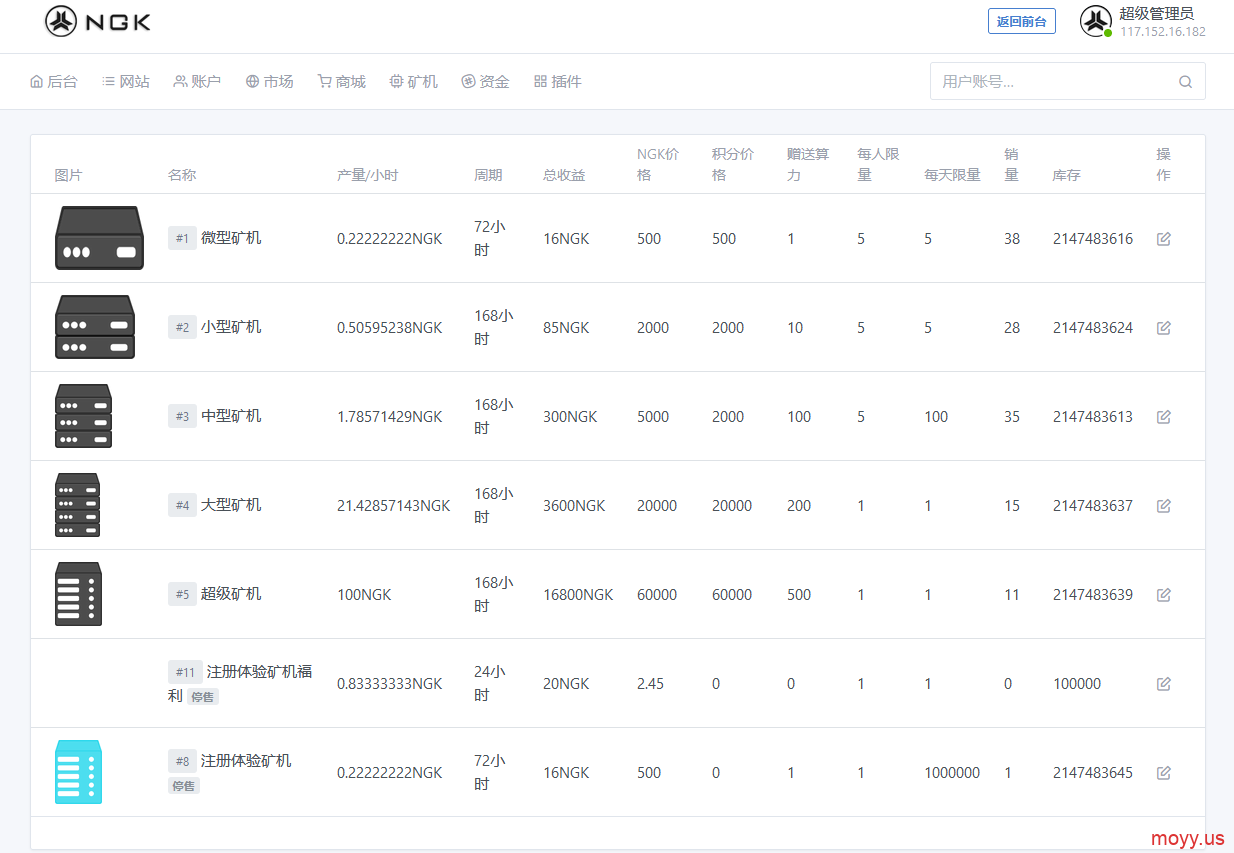This screenshot has height=853, width=1234.
Task: Edit the 大型矿机 row
Action: (x=1164, y=506)
